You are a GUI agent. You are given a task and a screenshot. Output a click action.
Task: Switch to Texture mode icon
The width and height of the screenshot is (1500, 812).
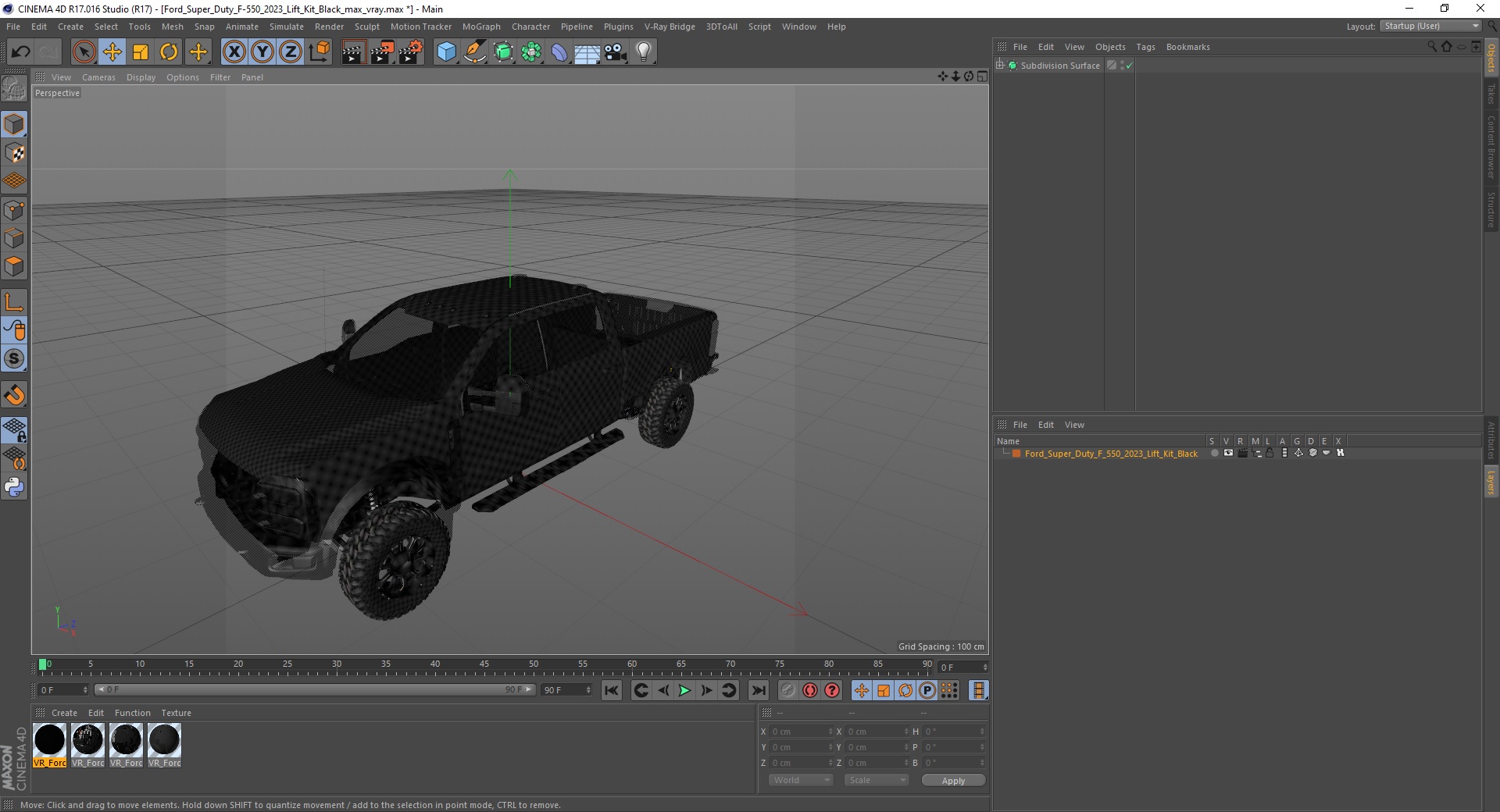tap(14, 153)
